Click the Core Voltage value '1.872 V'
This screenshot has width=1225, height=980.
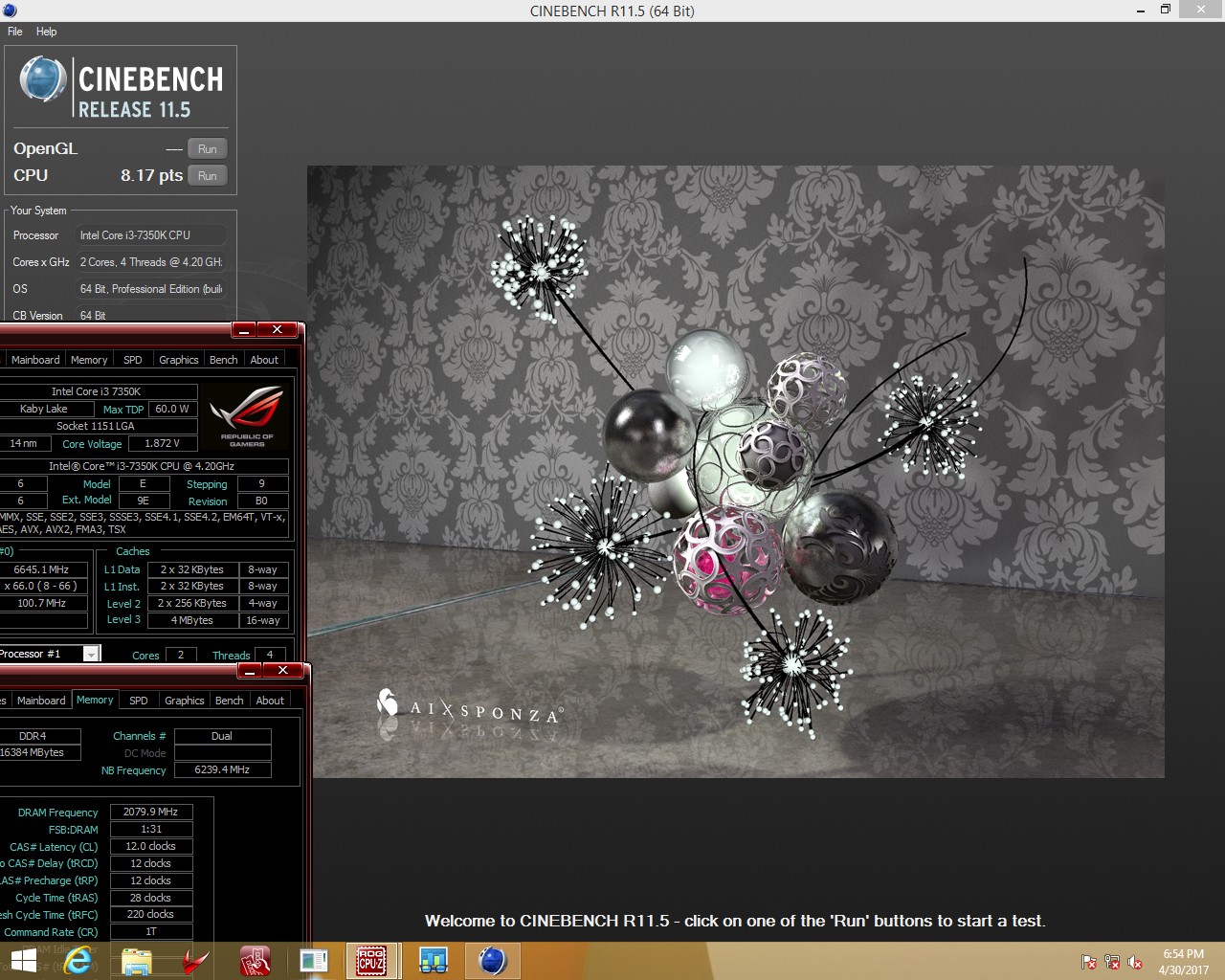pos(162,443)
